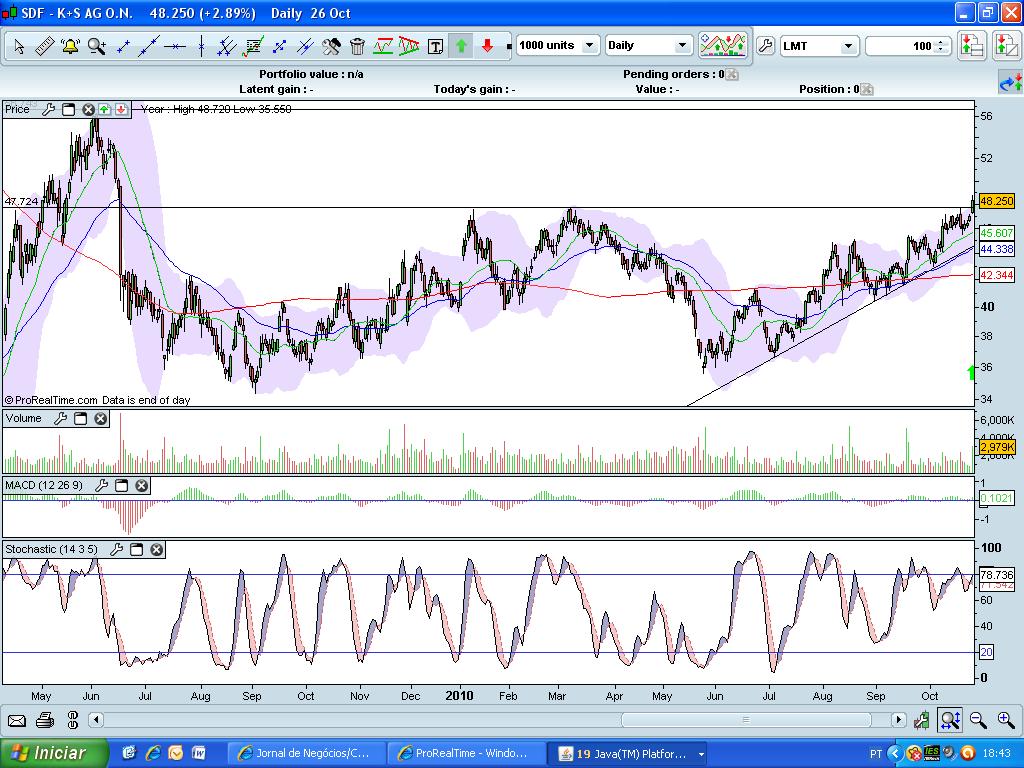
Task: Click the printer icon
Action: 44,721
